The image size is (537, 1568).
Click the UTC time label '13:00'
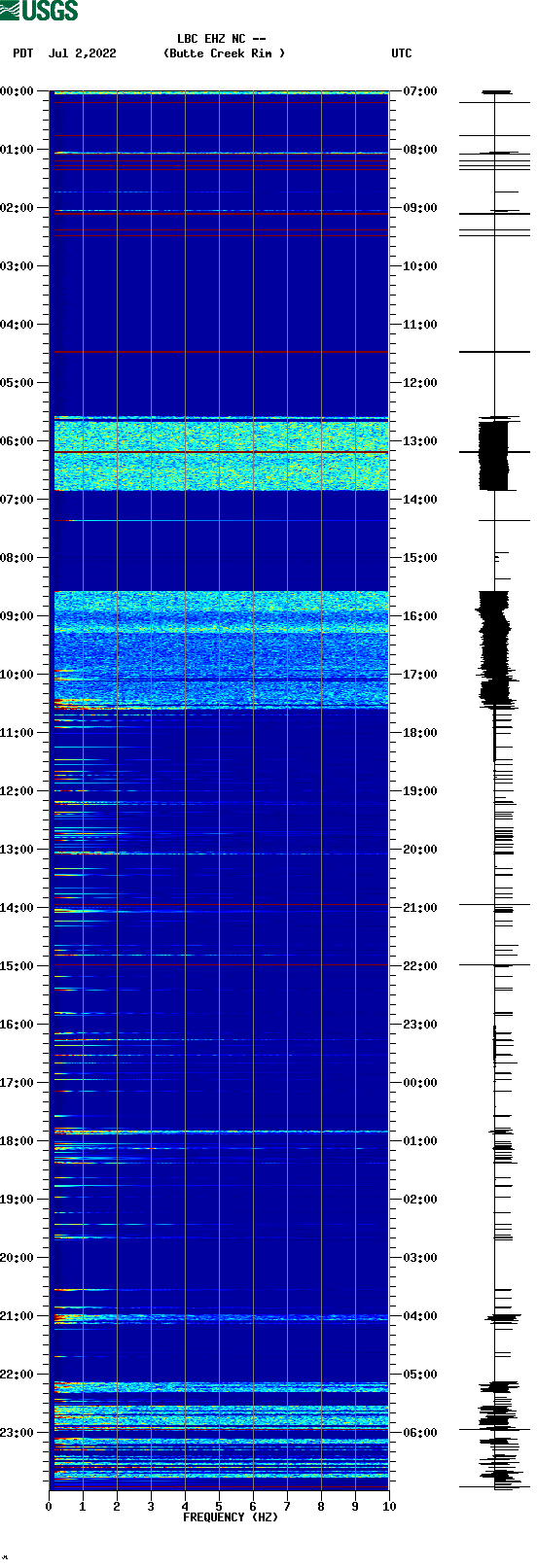pos(420,441)
